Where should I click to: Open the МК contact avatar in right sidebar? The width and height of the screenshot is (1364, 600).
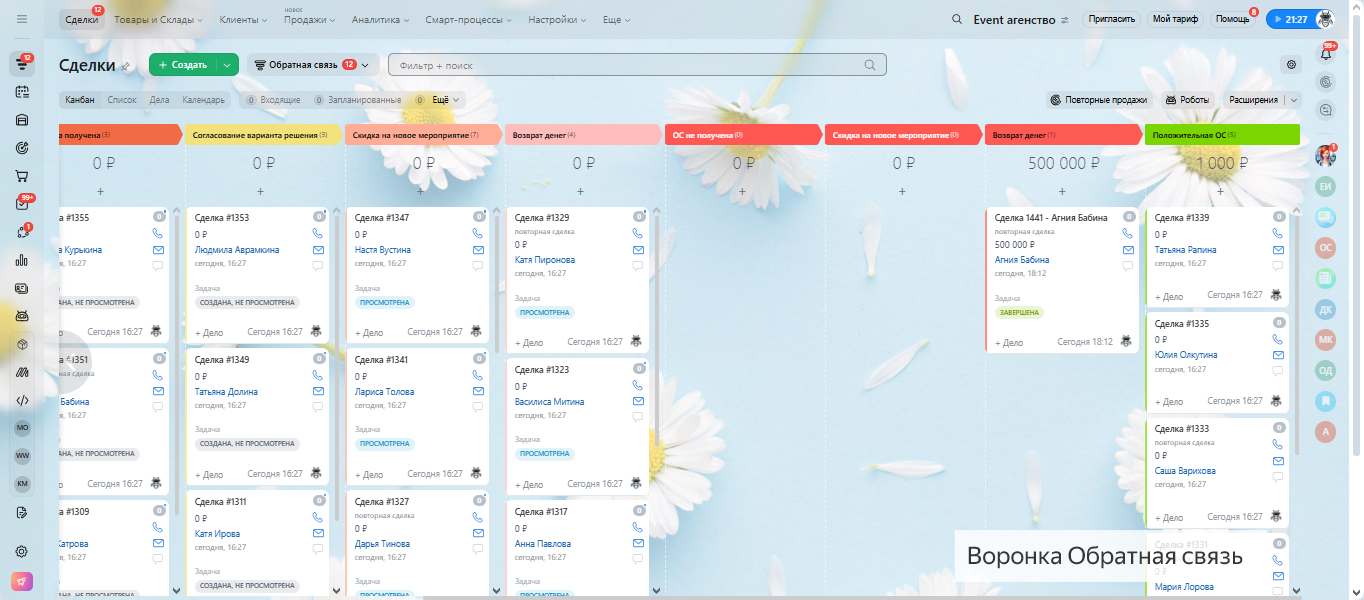coord(1326,340)
